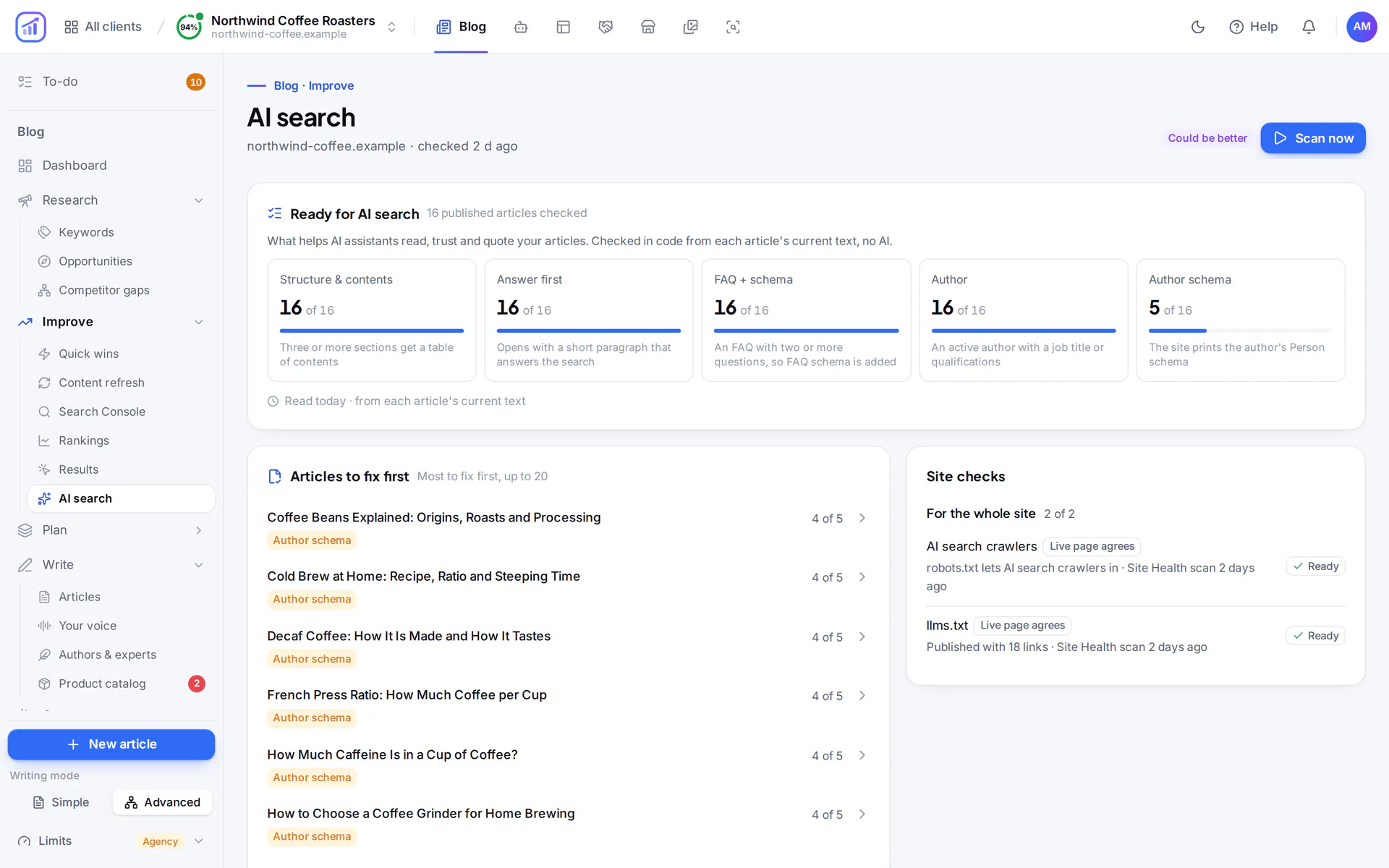Collapse the Write section

198,565
